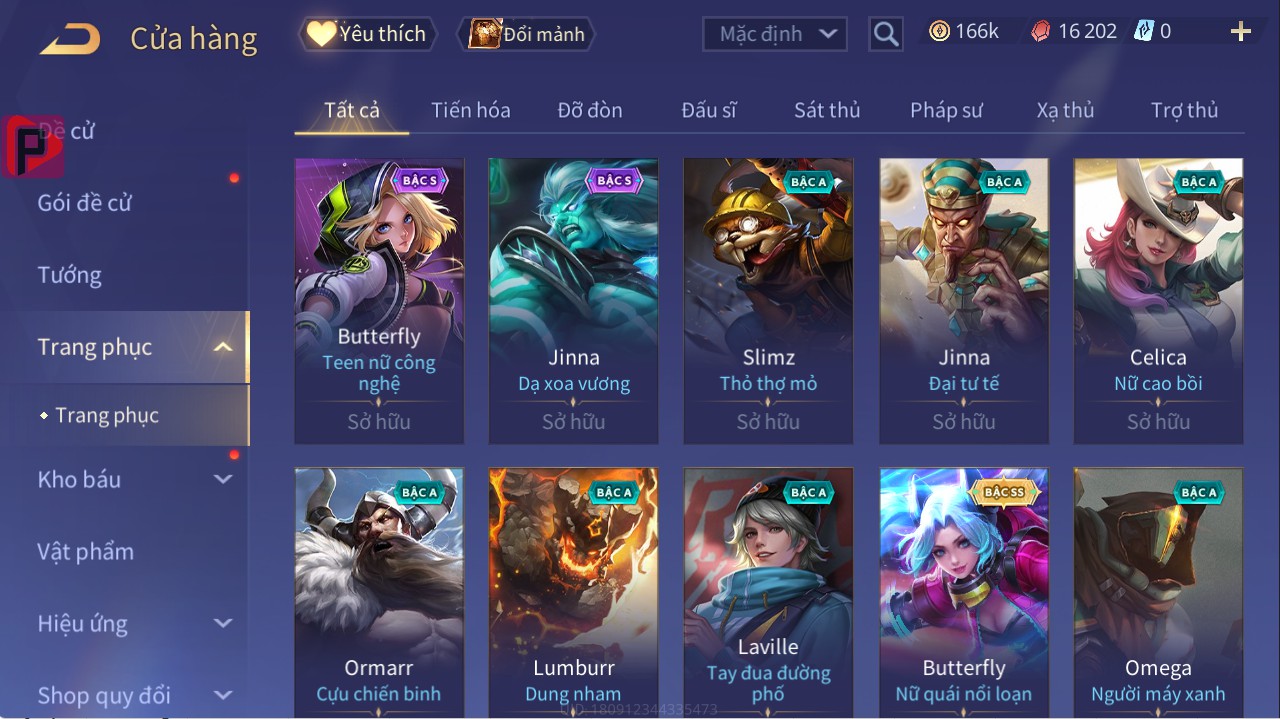Screen dimensions: 1280x719
Task: Tap the blue voucher ticket icon
Action: [x=1144, y=31]
